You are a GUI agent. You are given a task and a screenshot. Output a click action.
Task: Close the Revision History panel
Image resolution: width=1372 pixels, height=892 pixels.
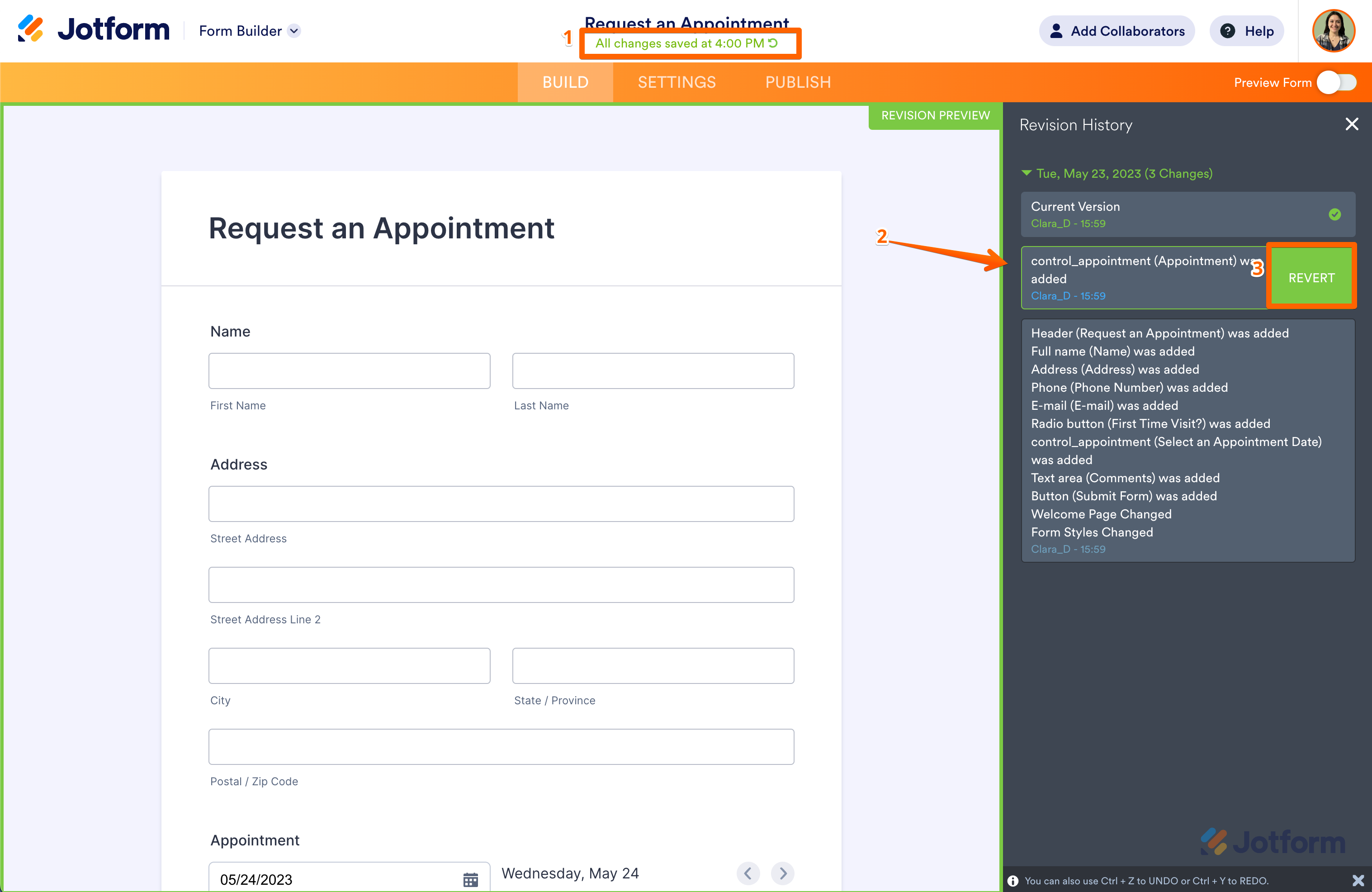pyautogui.click(x=1351, y=124)
